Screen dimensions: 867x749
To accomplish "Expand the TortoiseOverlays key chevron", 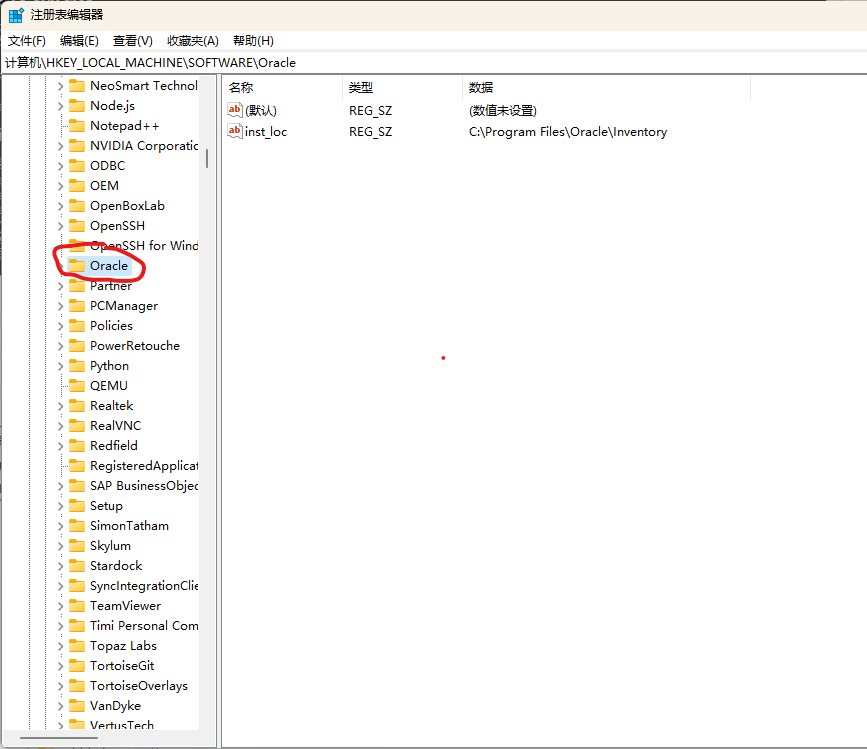I will [60, 686].
